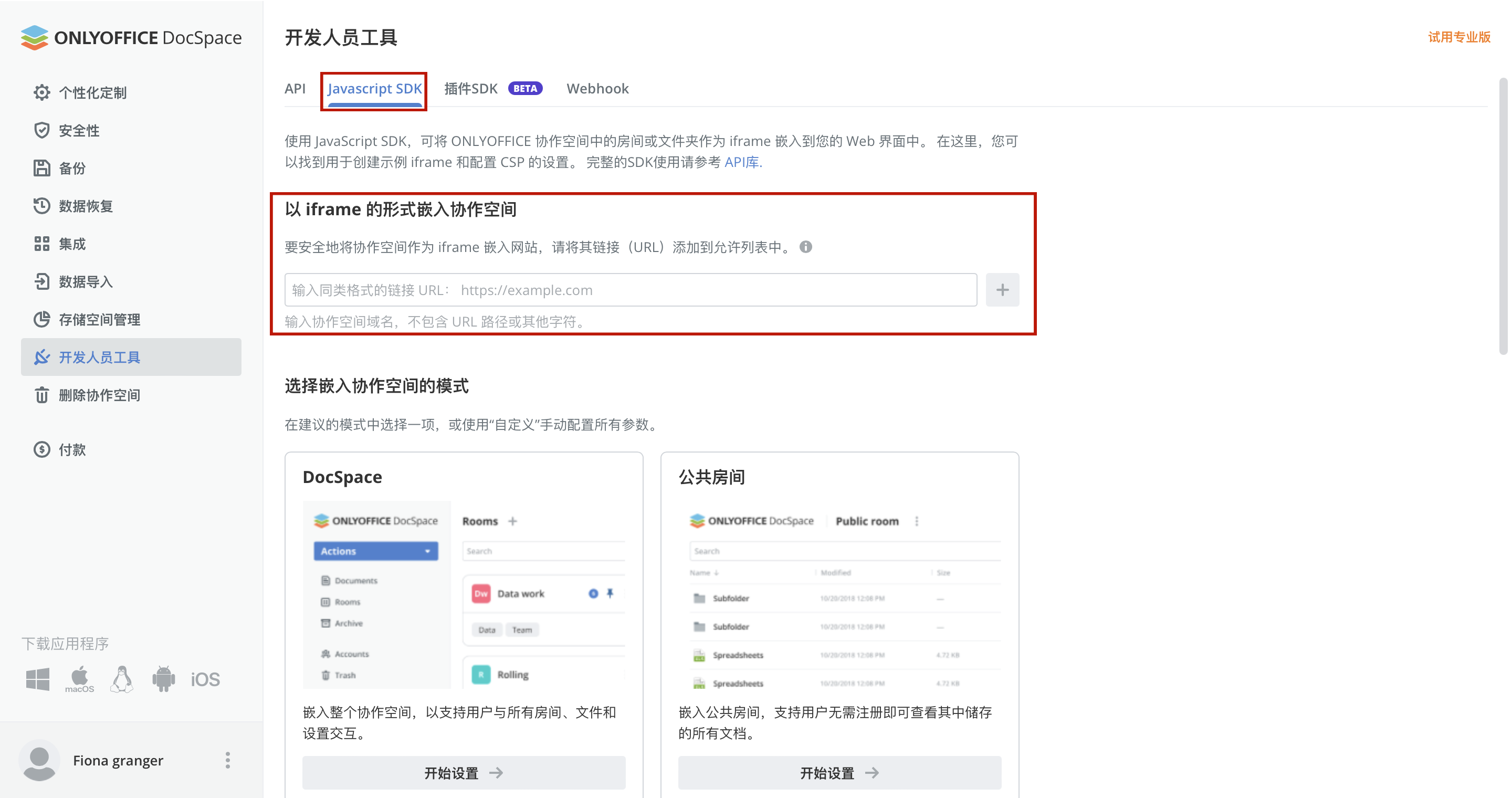
Task: Click 试用专业版 upgrade link
Action: pyautogui.click(x=1459, y=38)
